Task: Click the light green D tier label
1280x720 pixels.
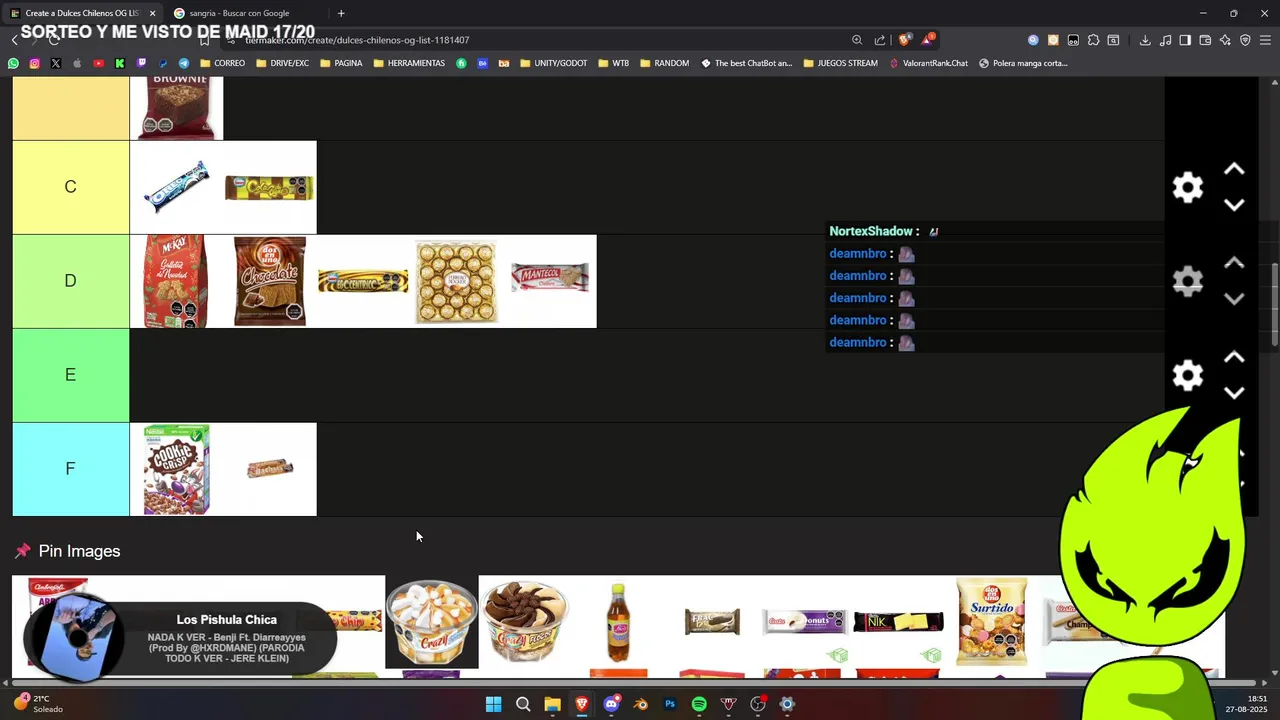Action: 71,281
